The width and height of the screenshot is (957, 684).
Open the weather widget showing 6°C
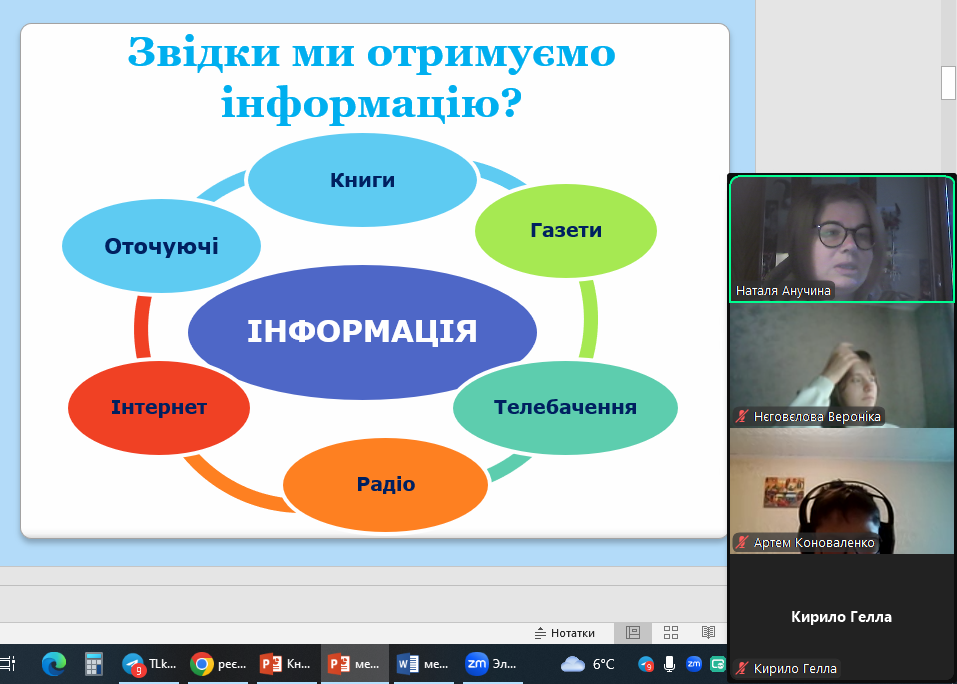pos(588,664)
